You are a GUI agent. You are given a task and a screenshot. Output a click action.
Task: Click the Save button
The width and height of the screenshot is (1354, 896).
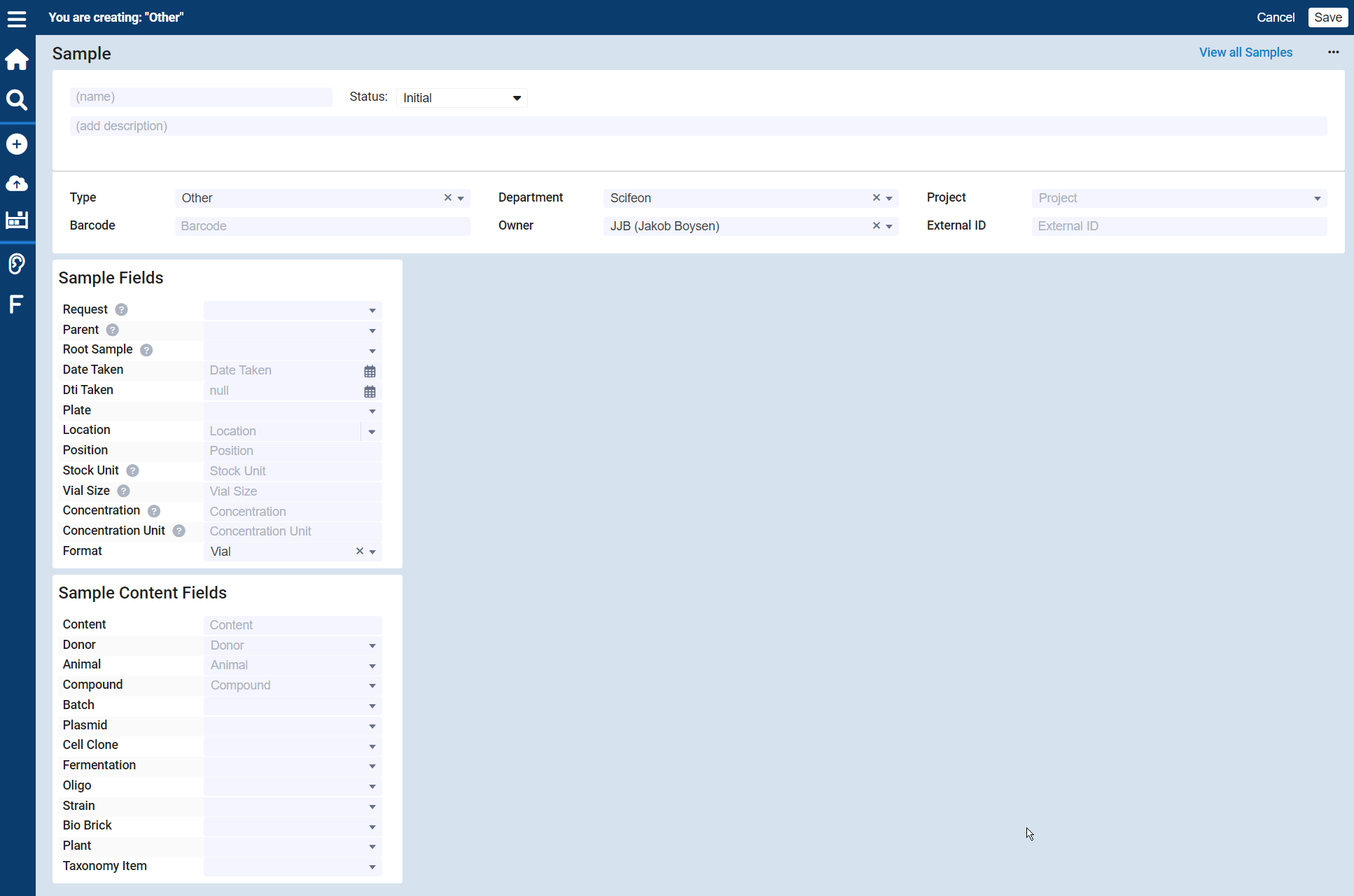tap(1327, 17)
